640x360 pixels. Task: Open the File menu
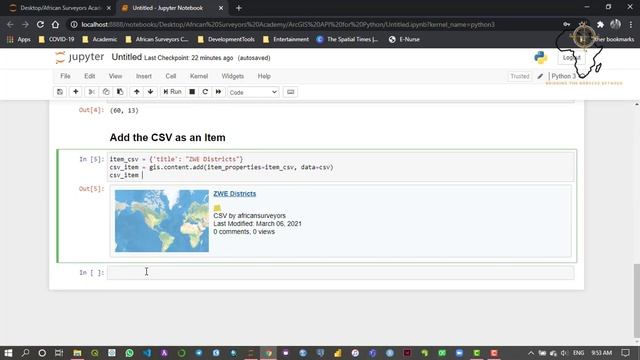pyautogui.click(x=65, y=76)
